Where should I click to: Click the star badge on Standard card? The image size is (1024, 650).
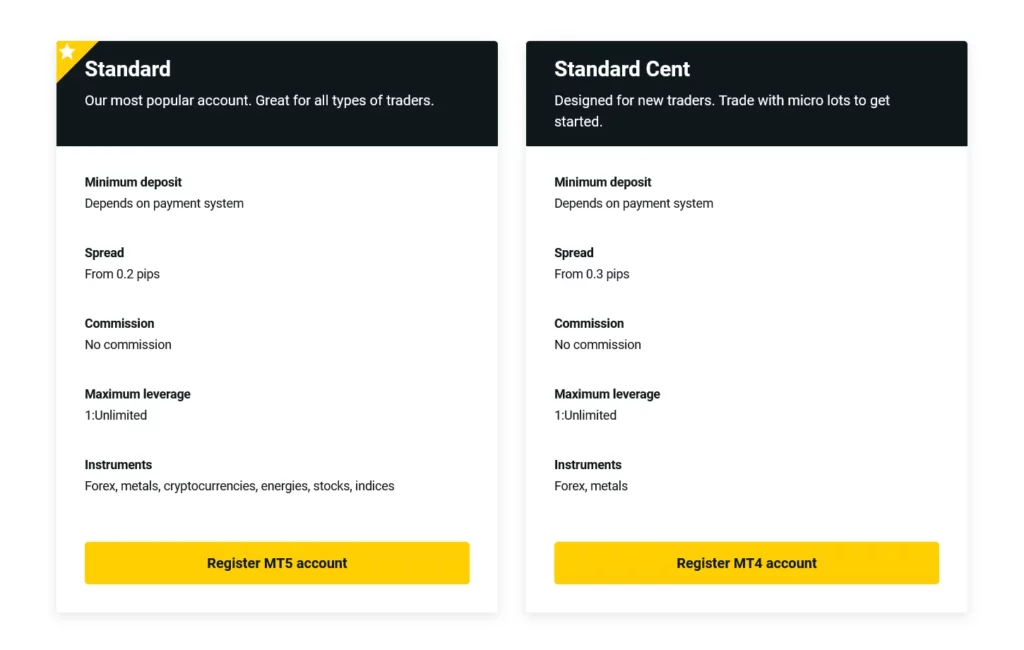(67, 52)
